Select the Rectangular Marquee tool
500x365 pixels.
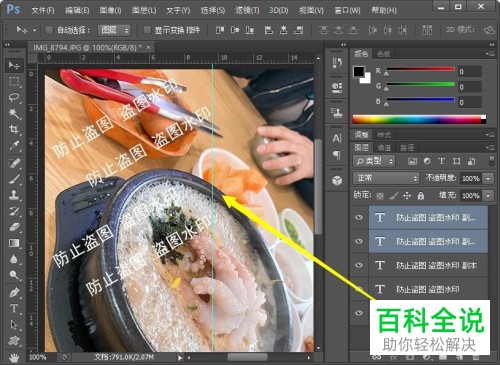pyautogui.click(x=14, y=82)
